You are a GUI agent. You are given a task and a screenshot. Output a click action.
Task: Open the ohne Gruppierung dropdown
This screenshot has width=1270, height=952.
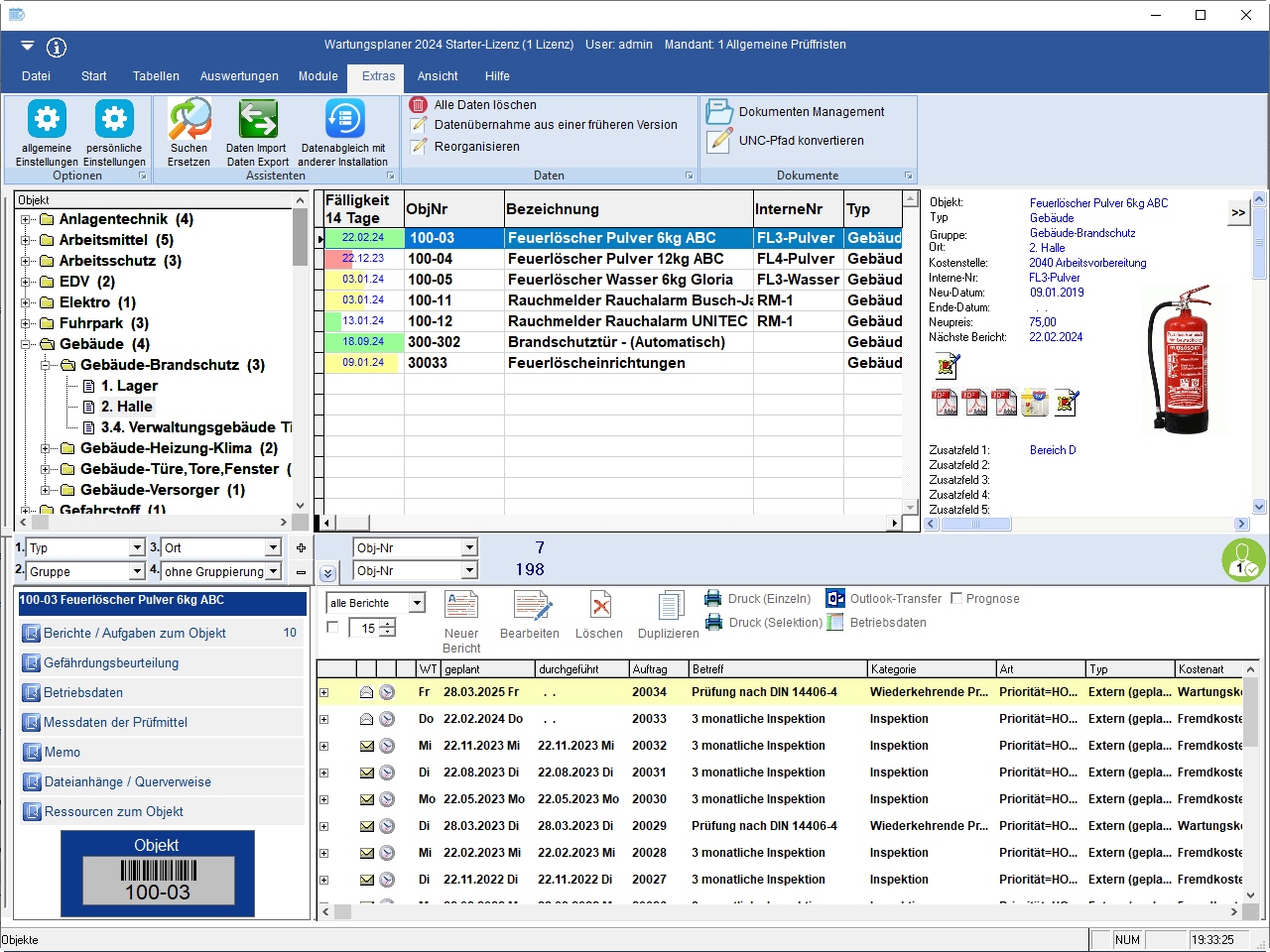[273, 572]
